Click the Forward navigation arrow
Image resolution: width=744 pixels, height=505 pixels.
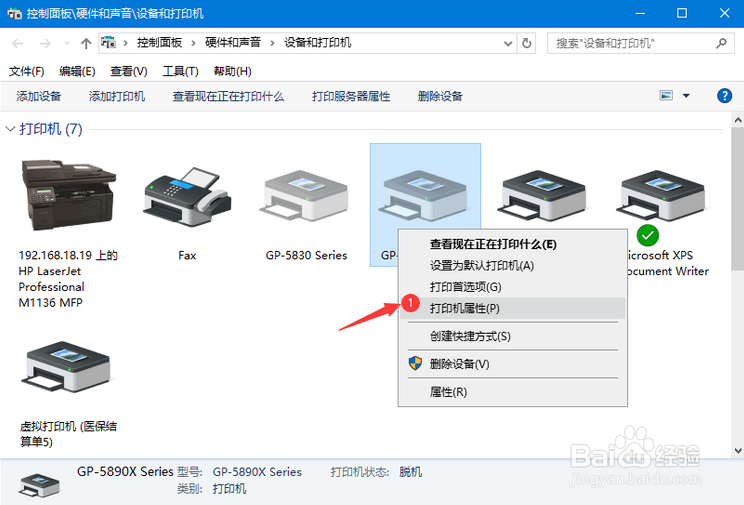(45, 44)
